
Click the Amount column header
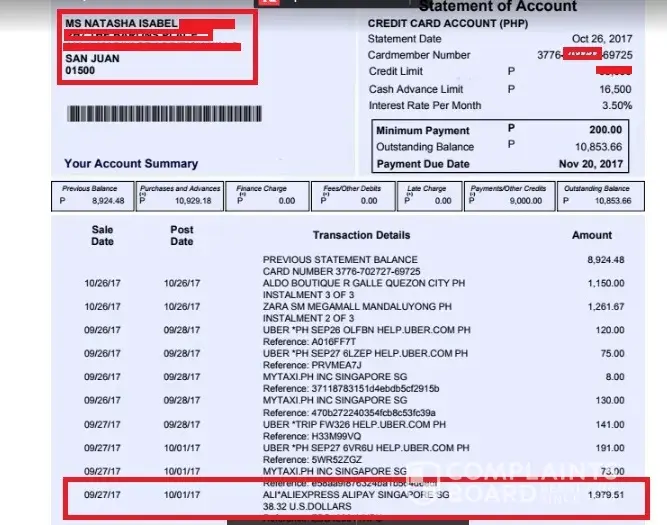click(x=592, y=235)
